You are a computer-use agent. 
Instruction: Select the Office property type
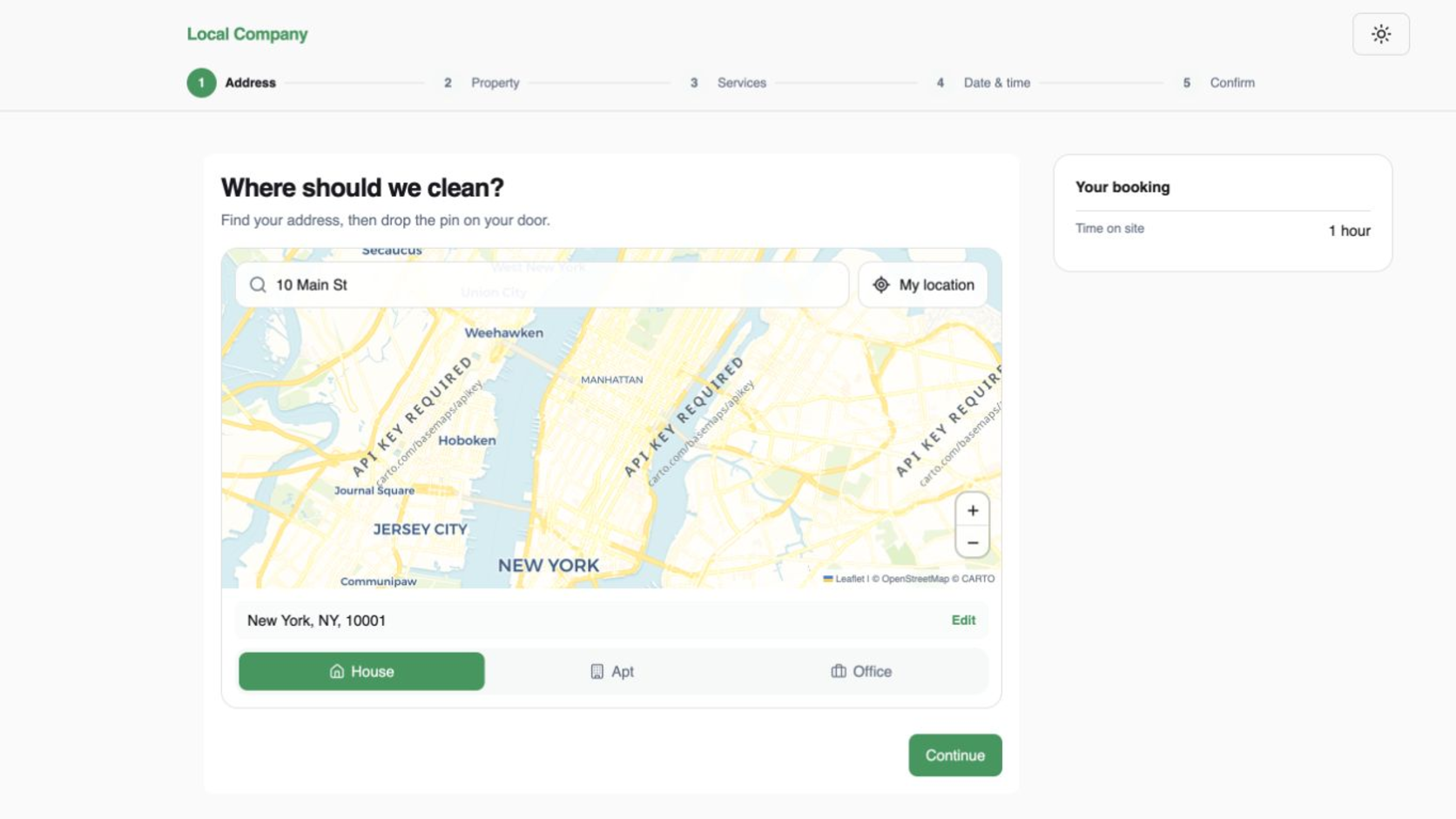[861, 671]
